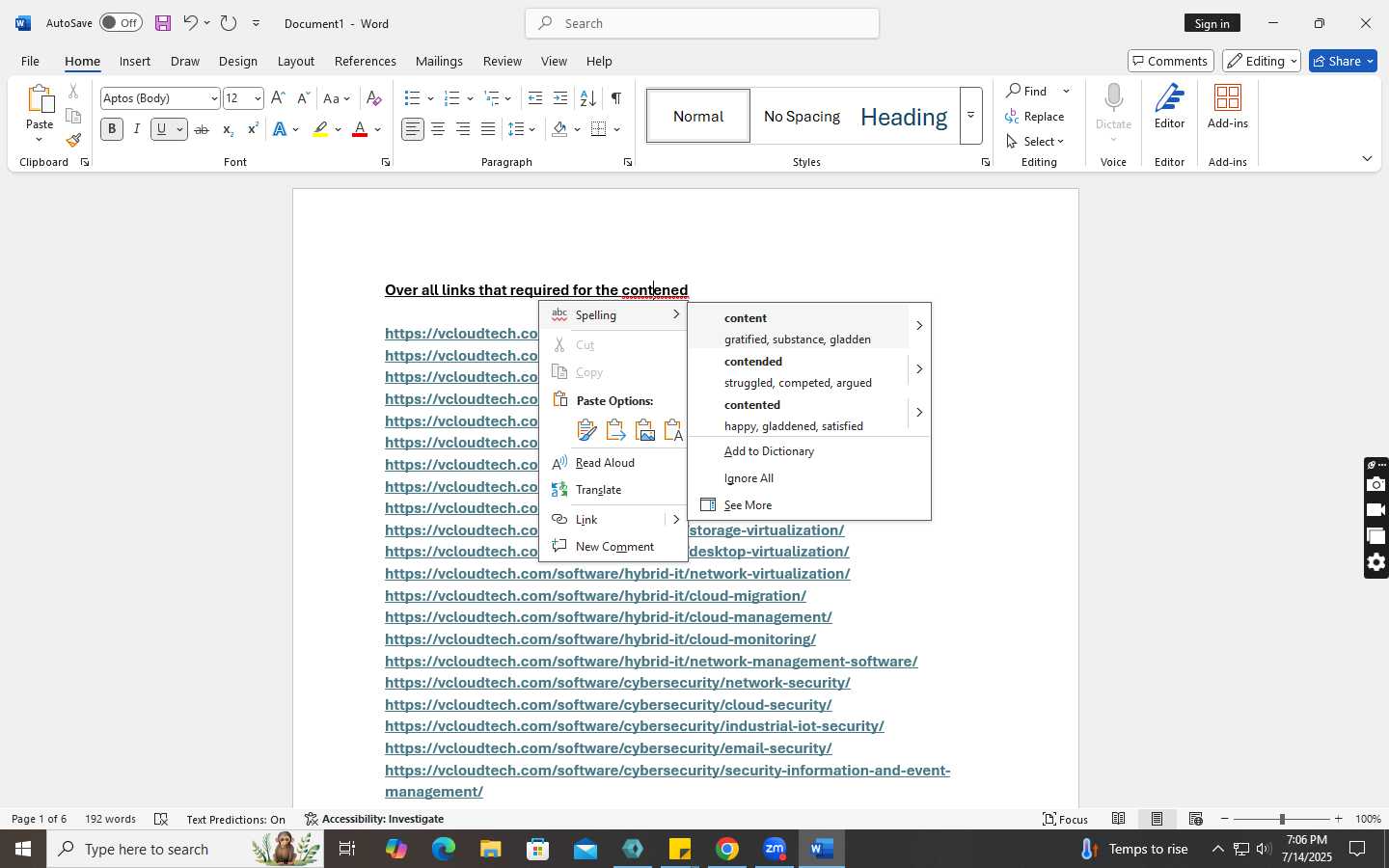This screenshot has width=1389, height=868.
Task: Open the font name dropdown
Action: coord(214,98)
